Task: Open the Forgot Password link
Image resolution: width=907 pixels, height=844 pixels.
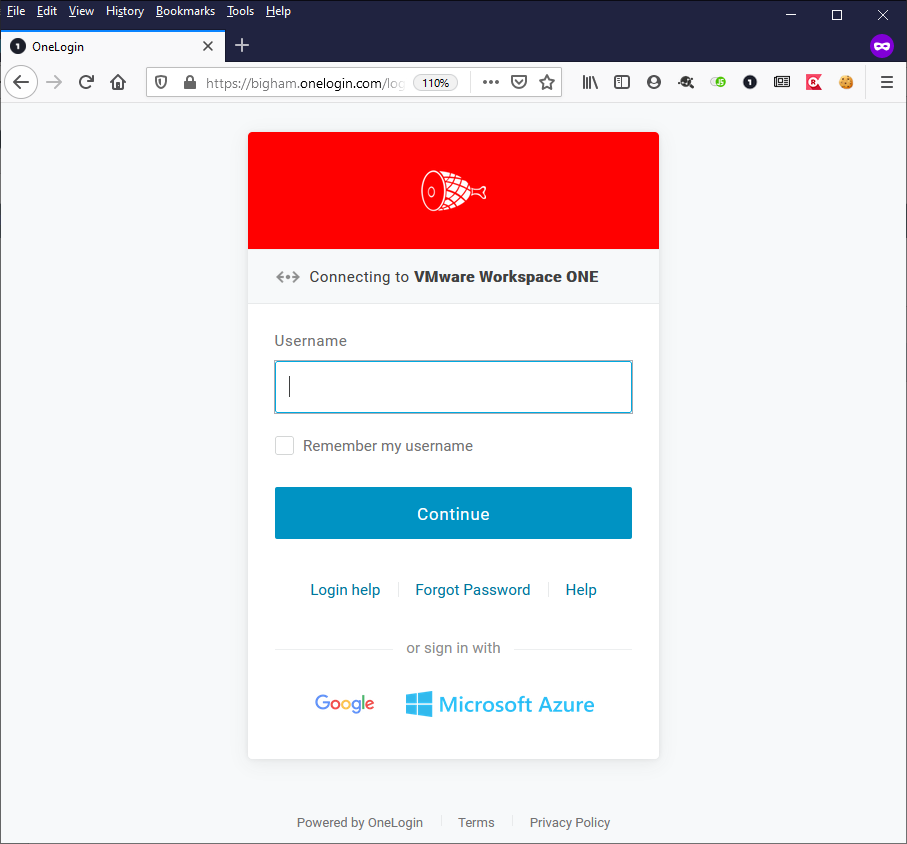Action: (472, 590)
